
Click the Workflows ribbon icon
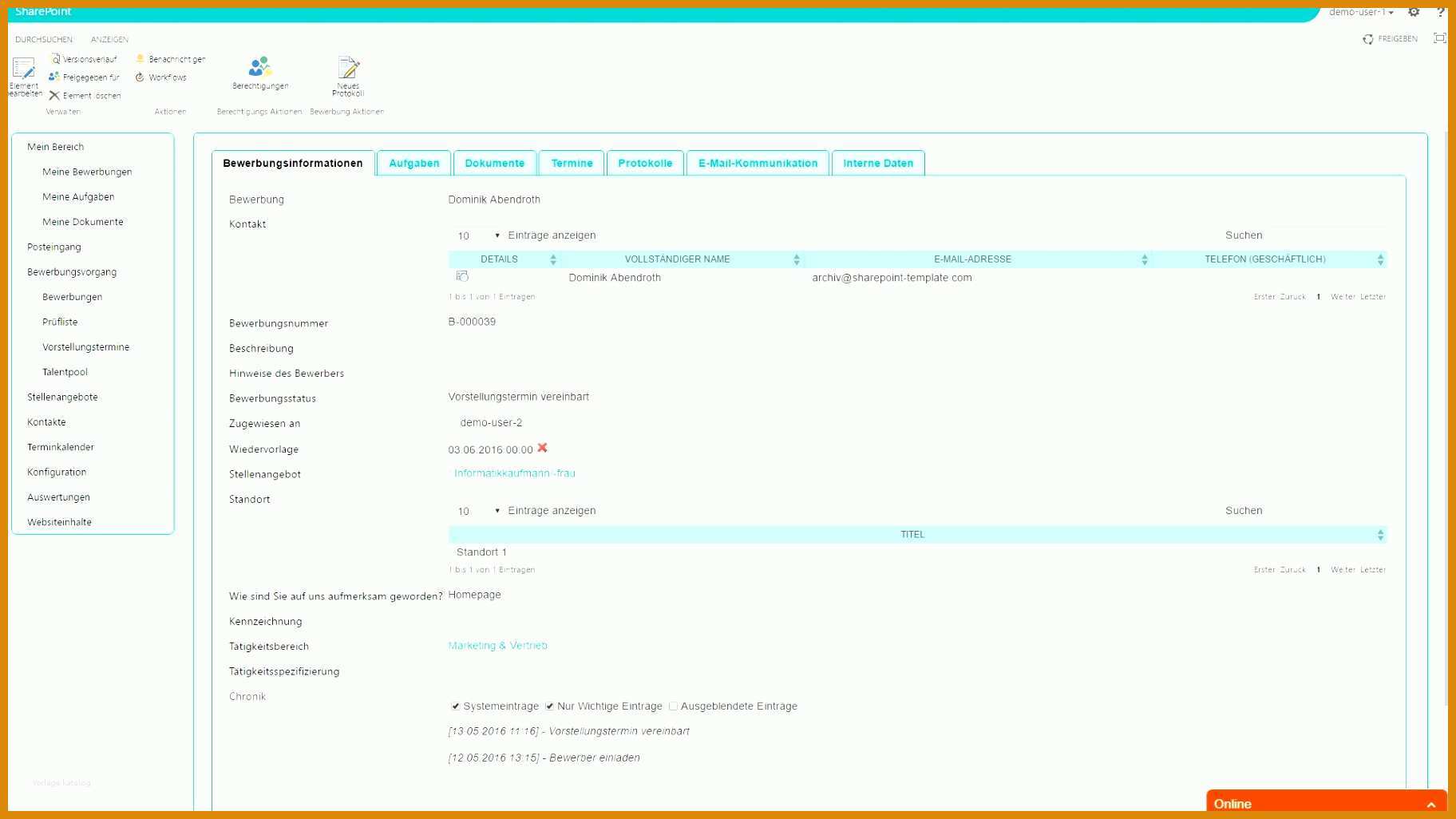[140, 77]
